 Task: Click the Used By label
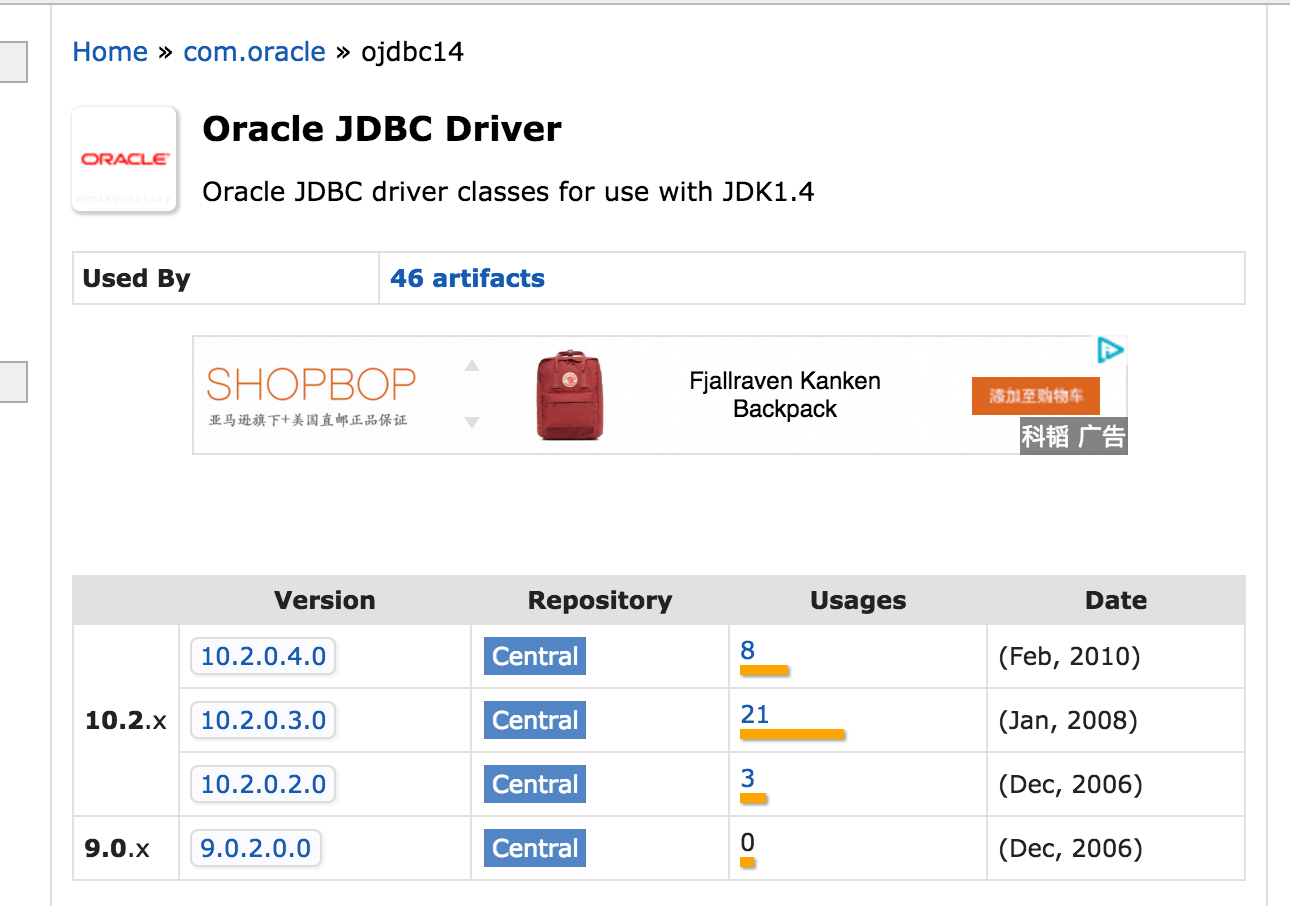pyautogui.click(x=136, y=278)
